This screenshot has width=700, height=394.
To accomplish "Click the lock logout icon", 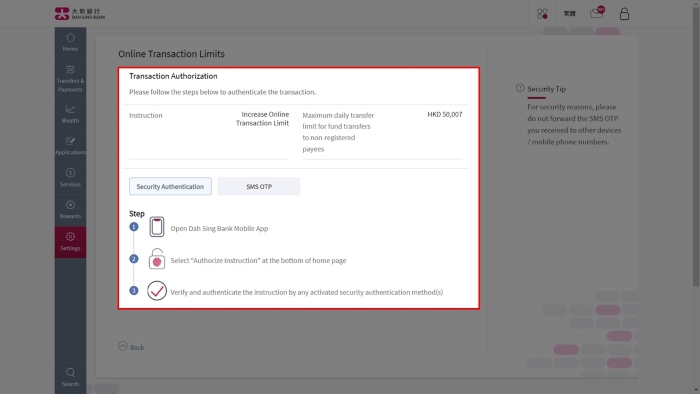I will (x=624, y=14).
